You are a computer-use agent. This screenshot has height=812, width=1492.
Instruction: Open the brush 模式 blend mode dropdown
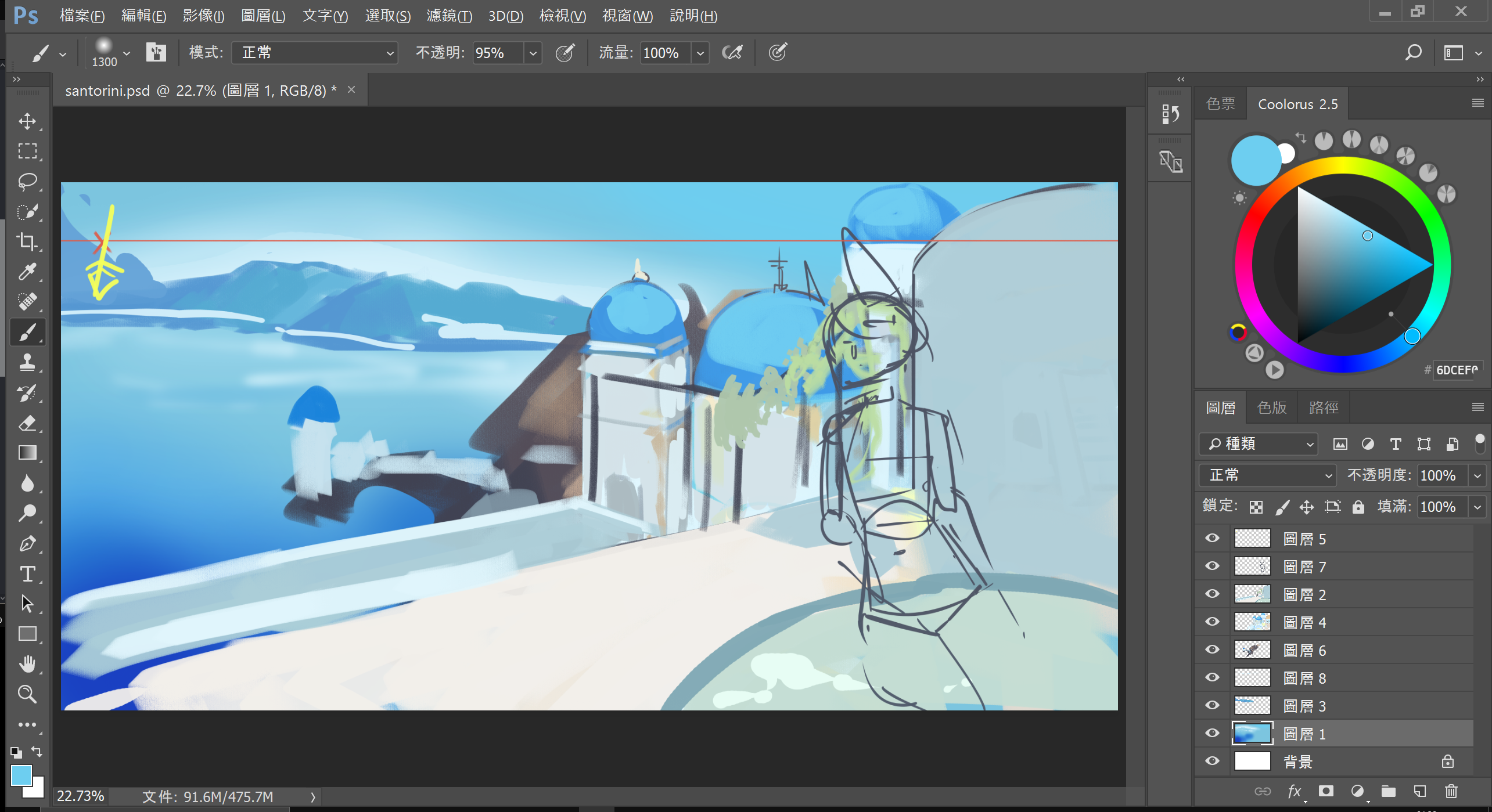tap(314, 53)
